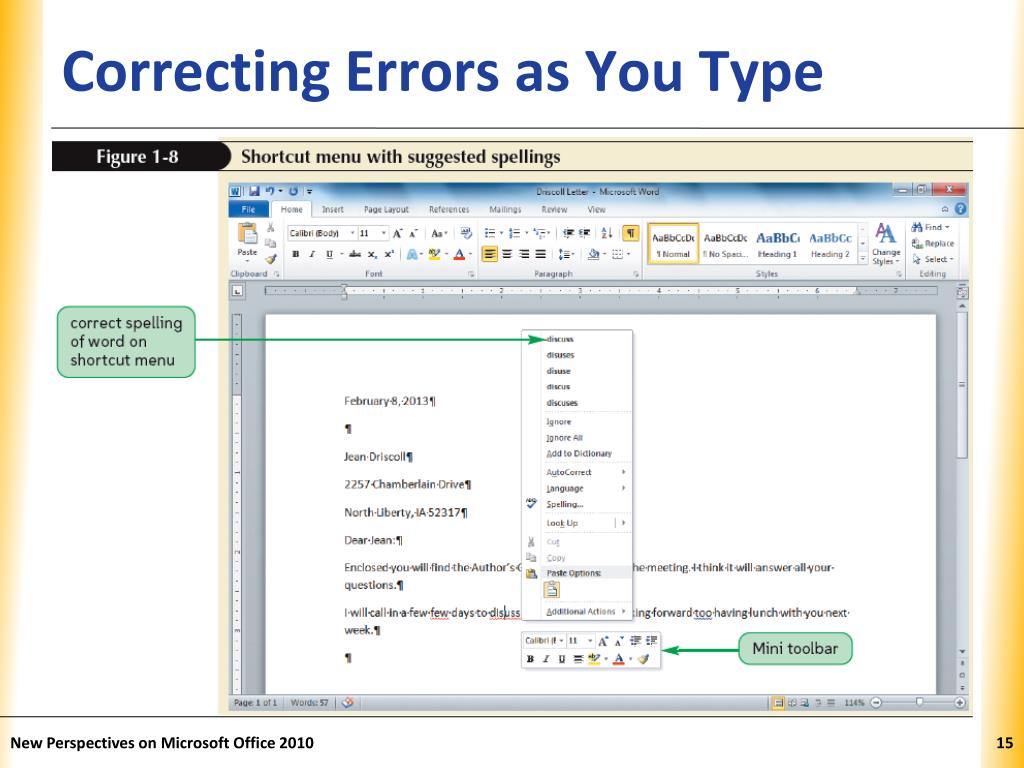Viewport: 1024px width, 768px height.
Task: Toggle Show/Hide paragraph marks button
Action: (631, 233)
